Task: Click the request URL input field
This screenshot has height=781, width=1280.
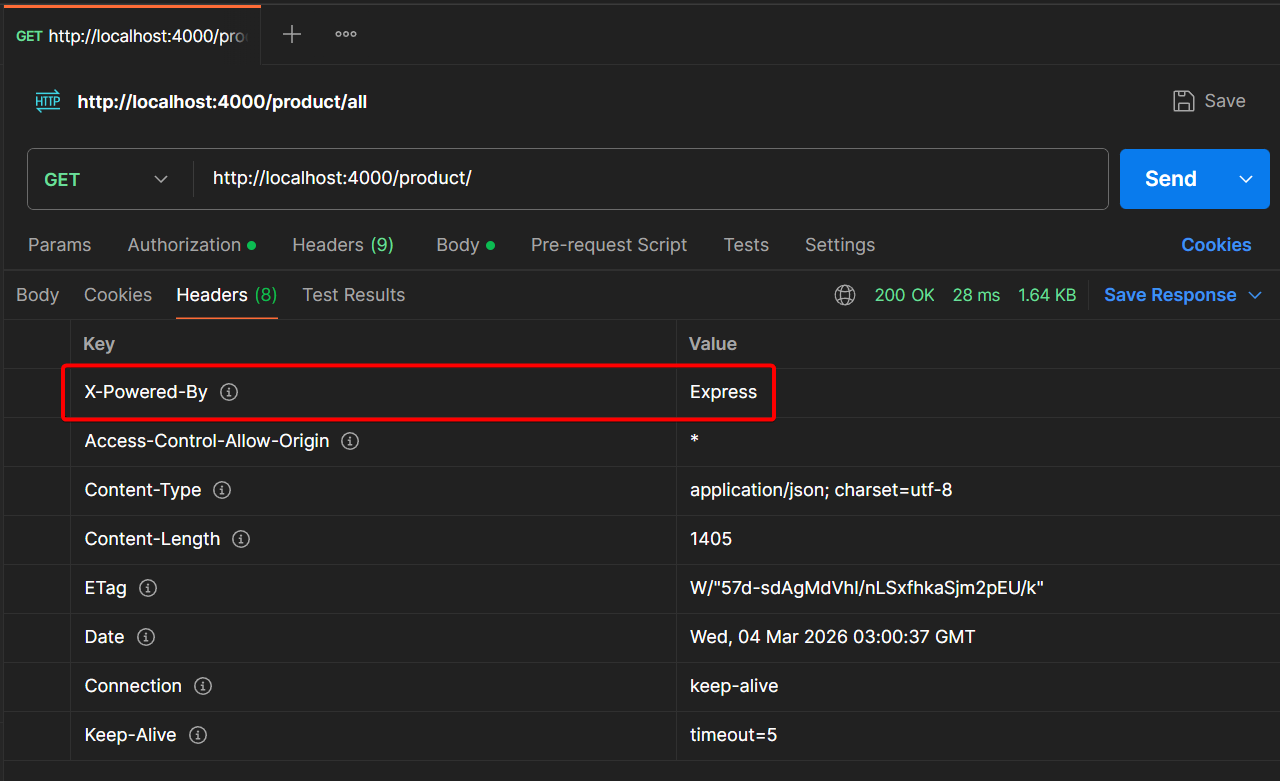Action: tap(650, 179)
